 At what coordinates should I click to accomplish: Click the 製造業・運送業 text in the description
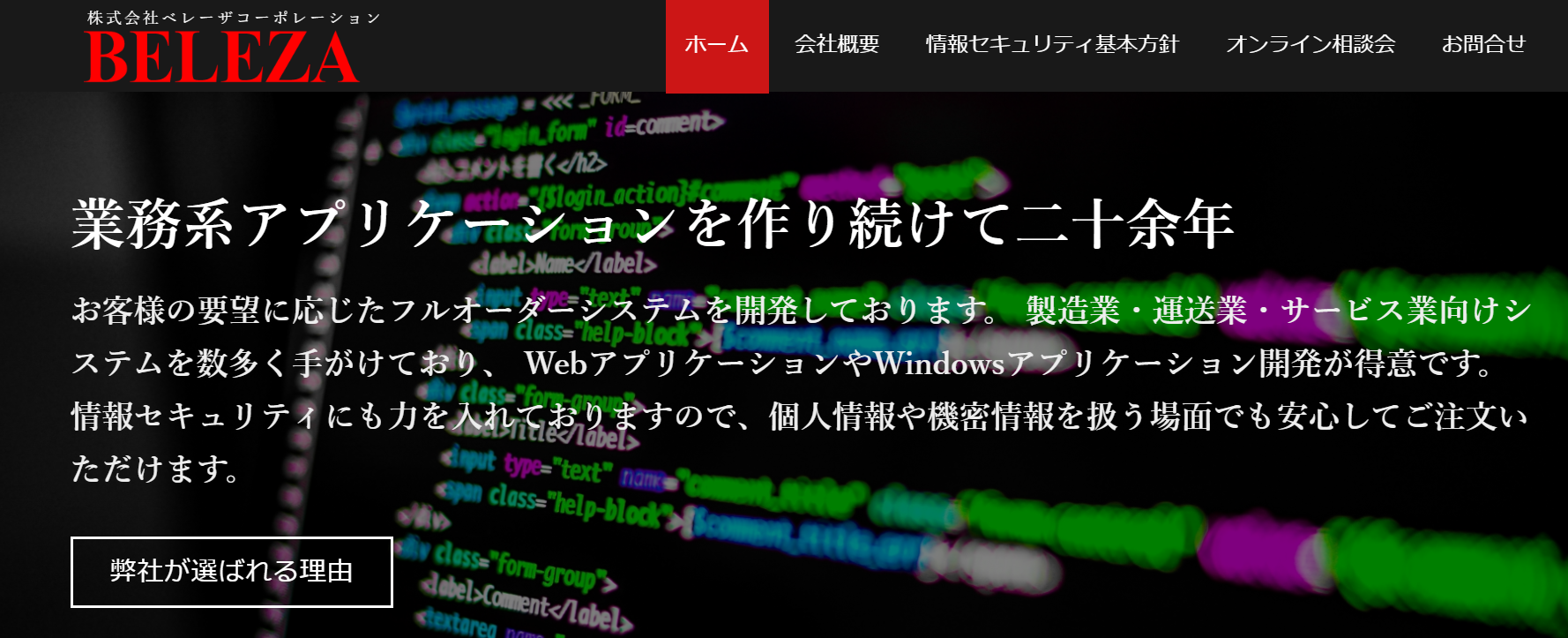[x=1138, y=311]
